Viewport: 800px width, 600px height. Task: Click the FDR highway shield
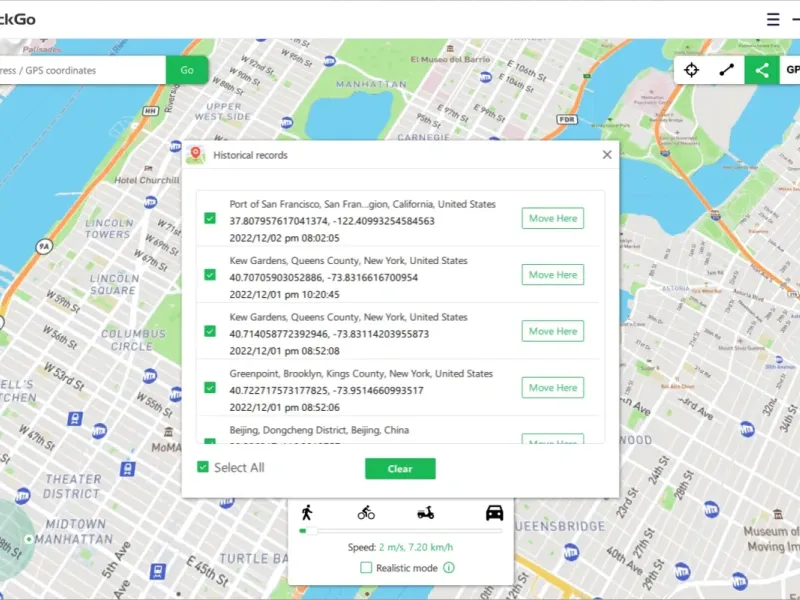pyautogui.click(x=566, y=119)
